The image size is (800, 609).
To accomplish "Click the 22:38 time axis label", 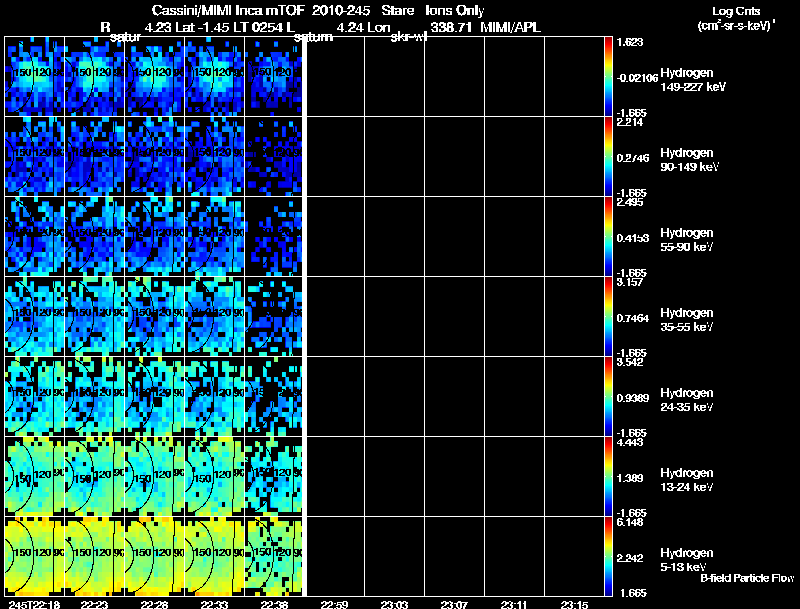I will point(275,603).
